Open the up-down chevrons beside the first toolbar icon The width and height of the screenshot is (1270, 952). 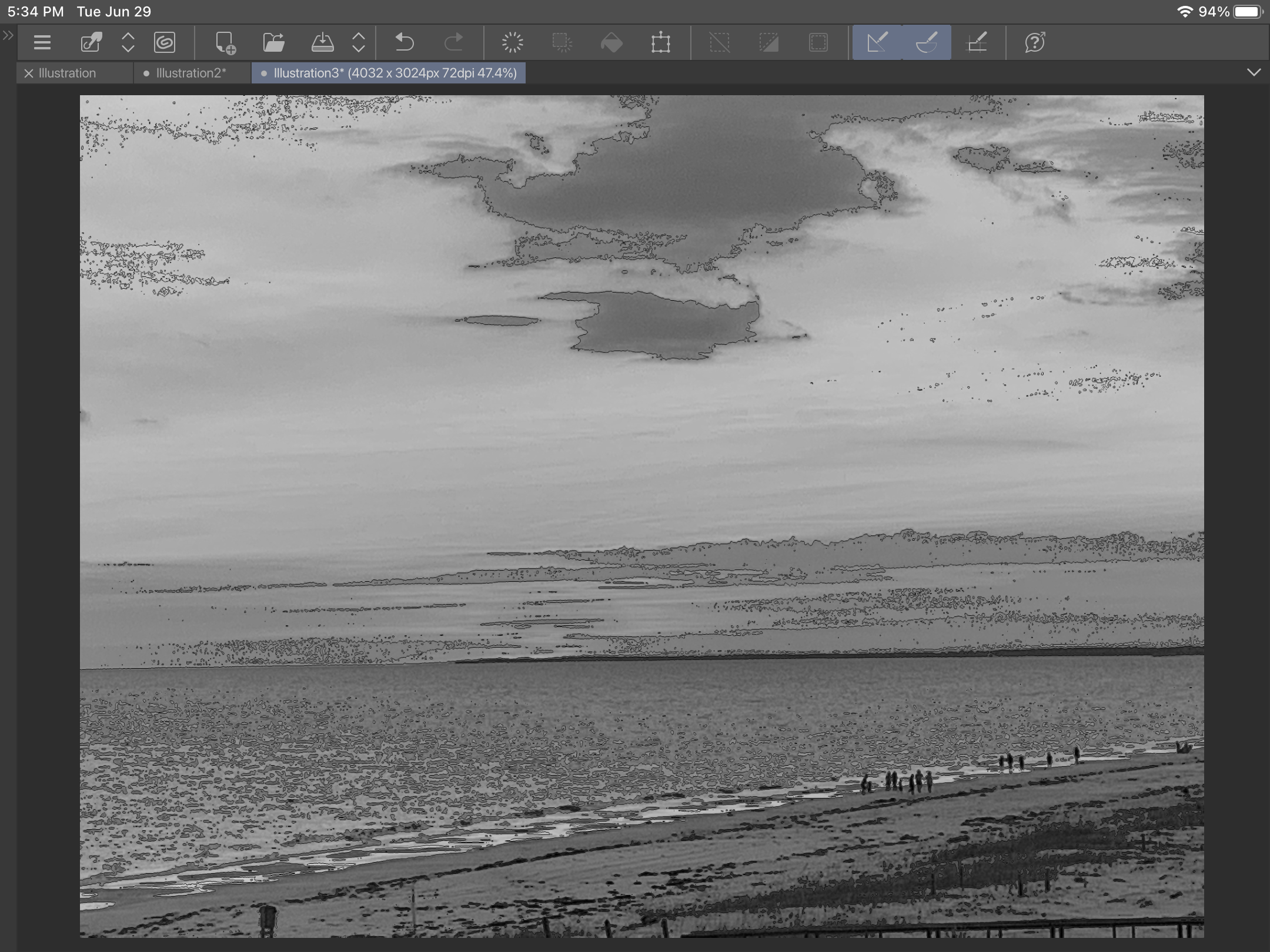point(128,42)
